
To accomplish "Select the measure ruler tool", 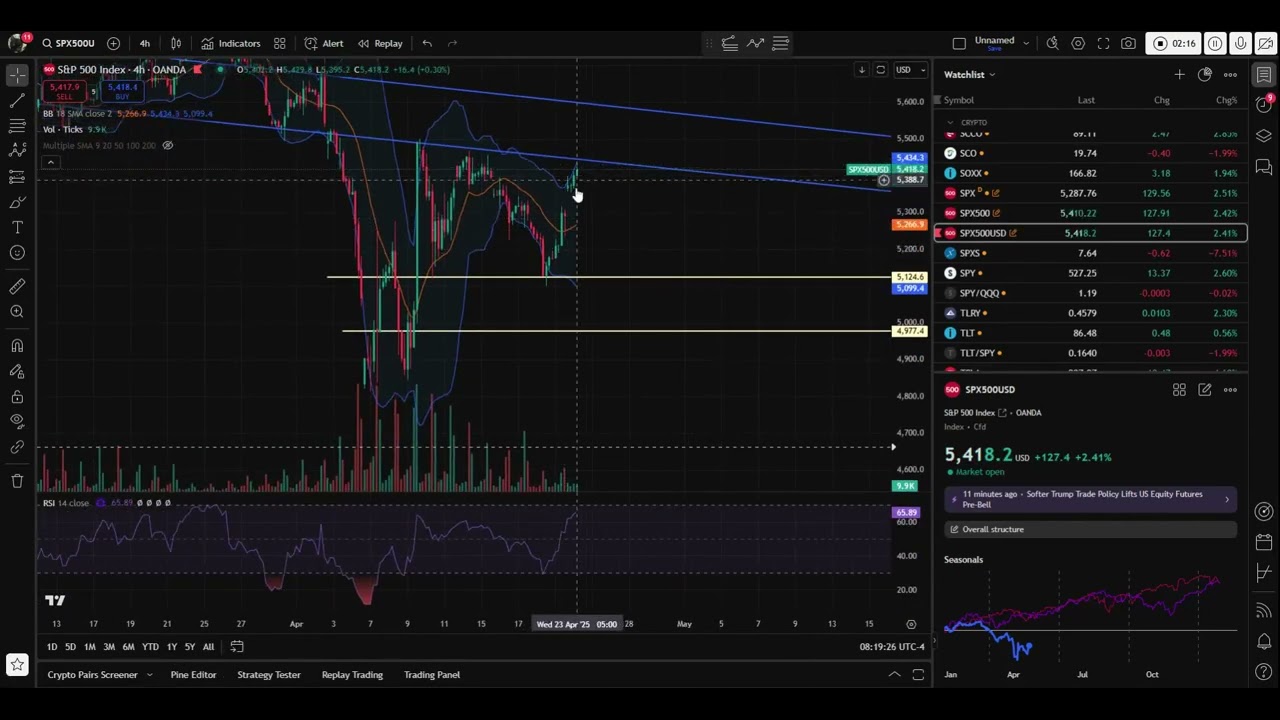I will pos(17,287).
